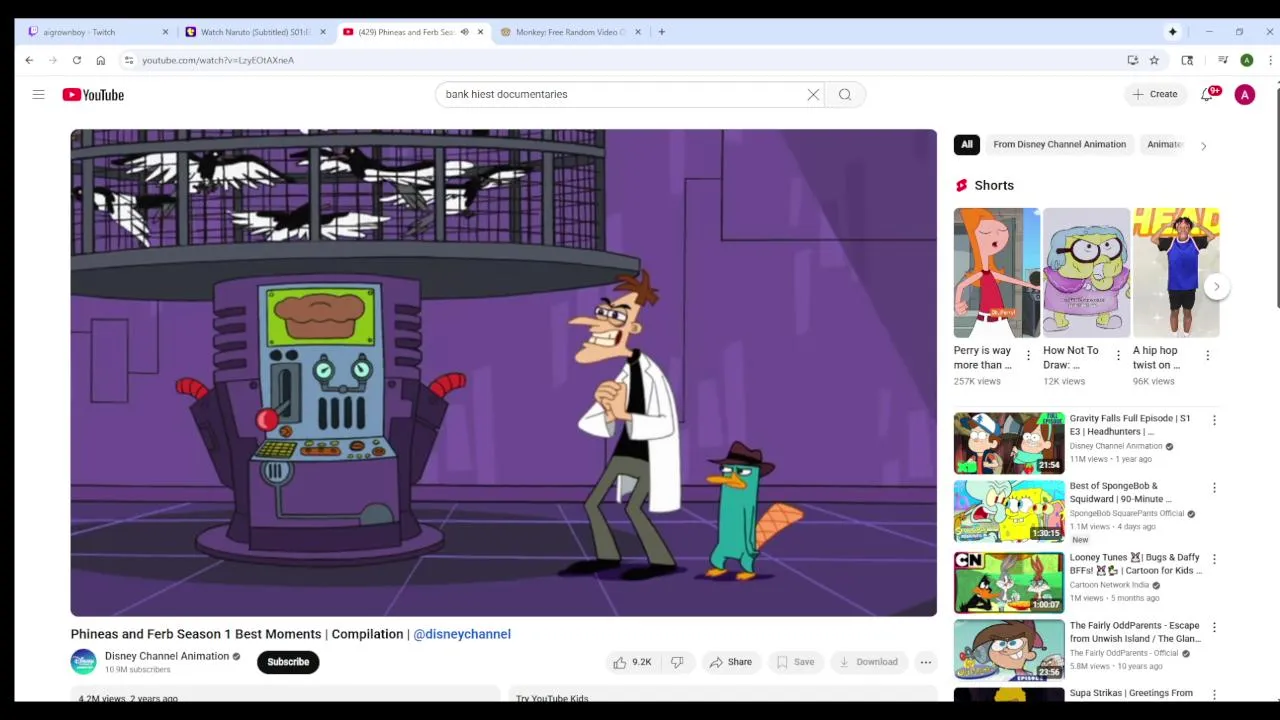Go to YouTube home via logo
The width and height of the screenshot is (1280, 720).
click(93, 94)
